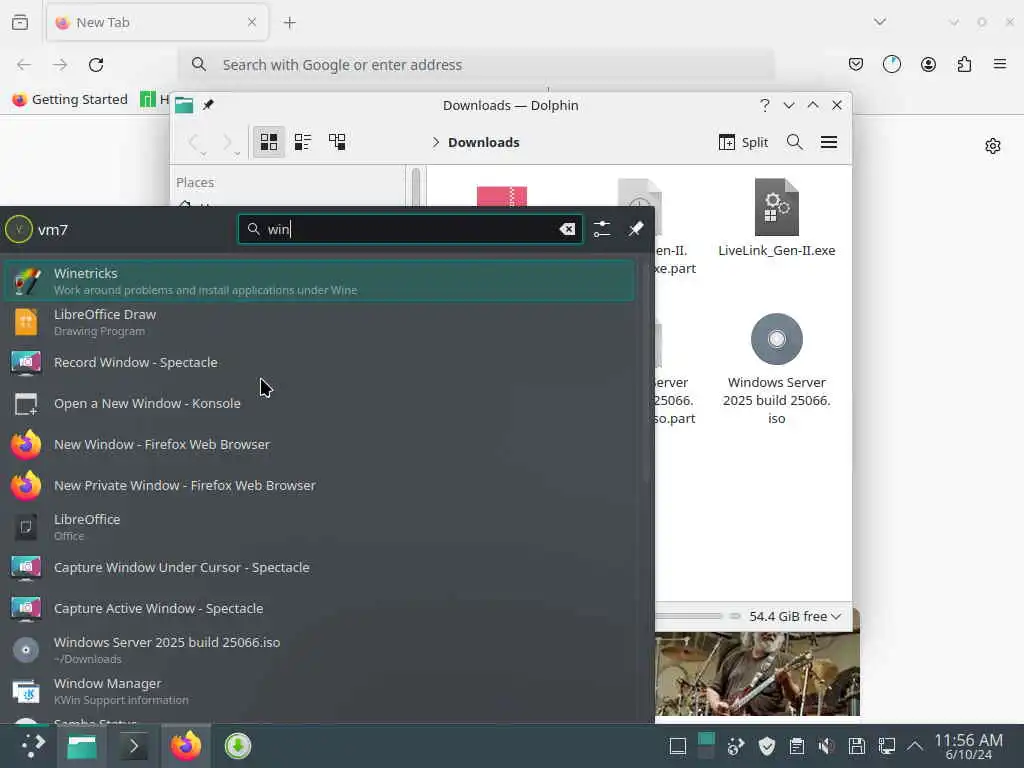Open the Dolphin hamburger menu

point(829,142)
